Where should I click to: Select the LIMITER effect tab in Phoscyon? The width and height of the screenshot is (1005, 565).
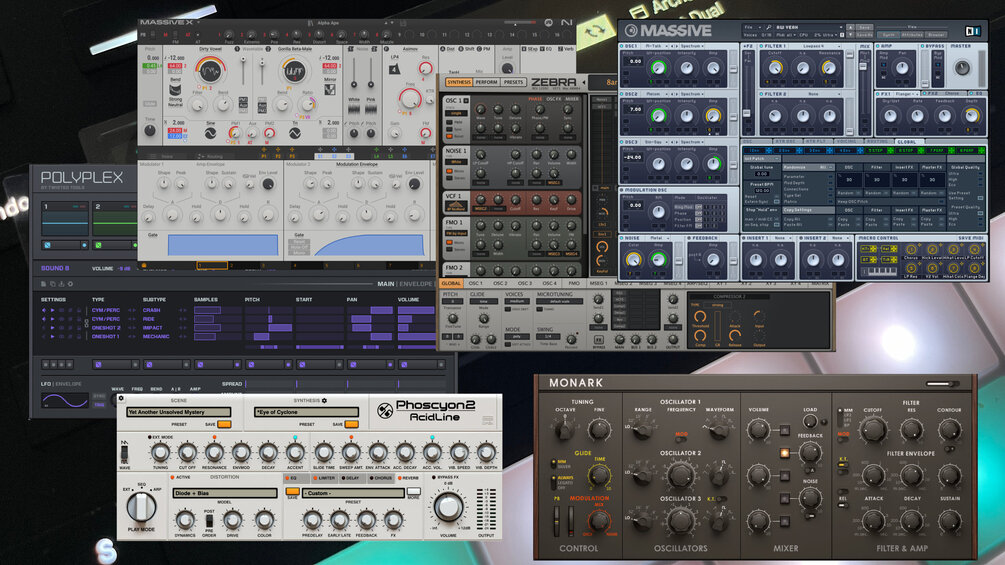[x=325, y=478]
